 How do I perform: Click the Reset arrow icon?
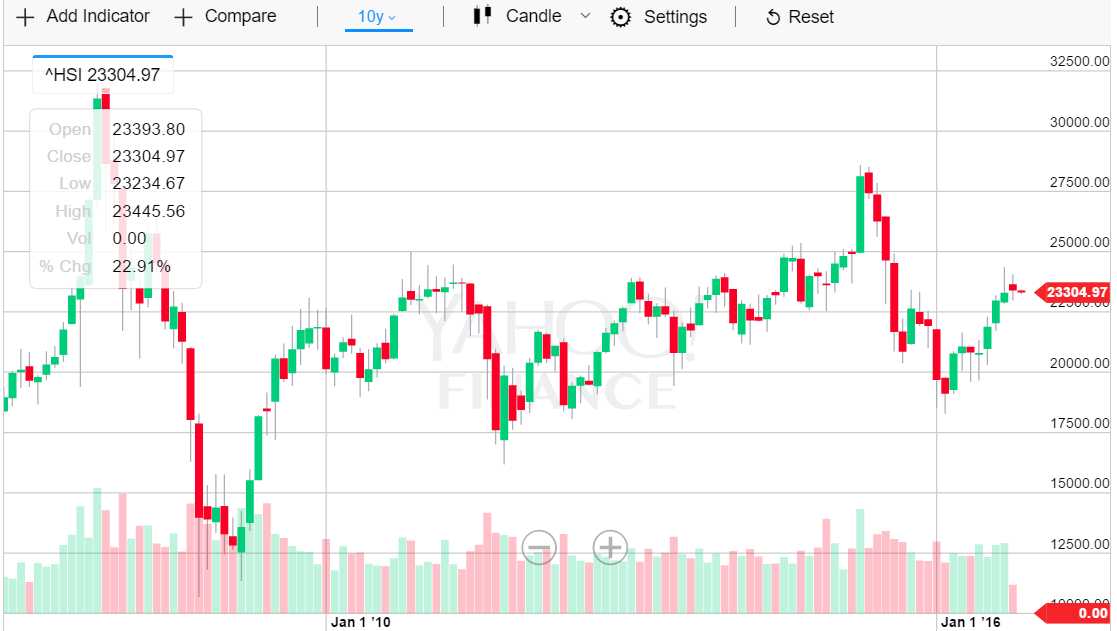tap(772, 18)
